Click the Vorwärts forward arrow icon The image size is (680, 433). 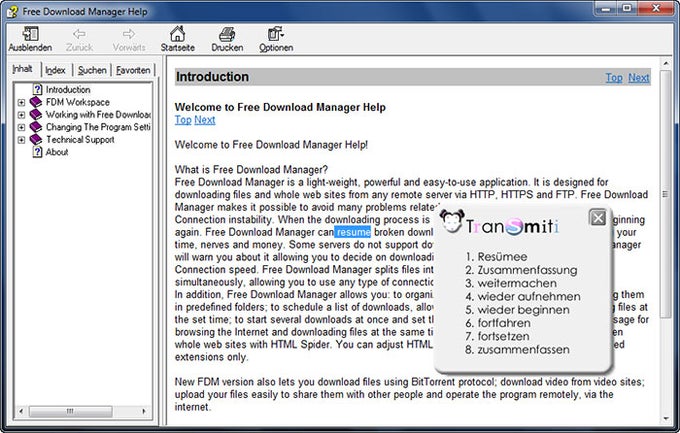tap(129, 34)
